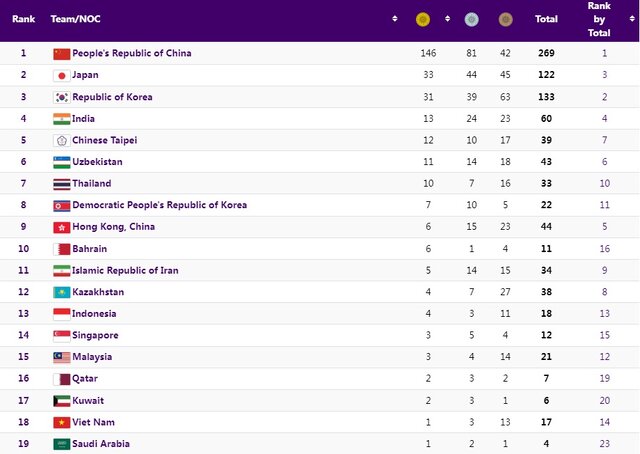Click China's total medal count 269

546,53
